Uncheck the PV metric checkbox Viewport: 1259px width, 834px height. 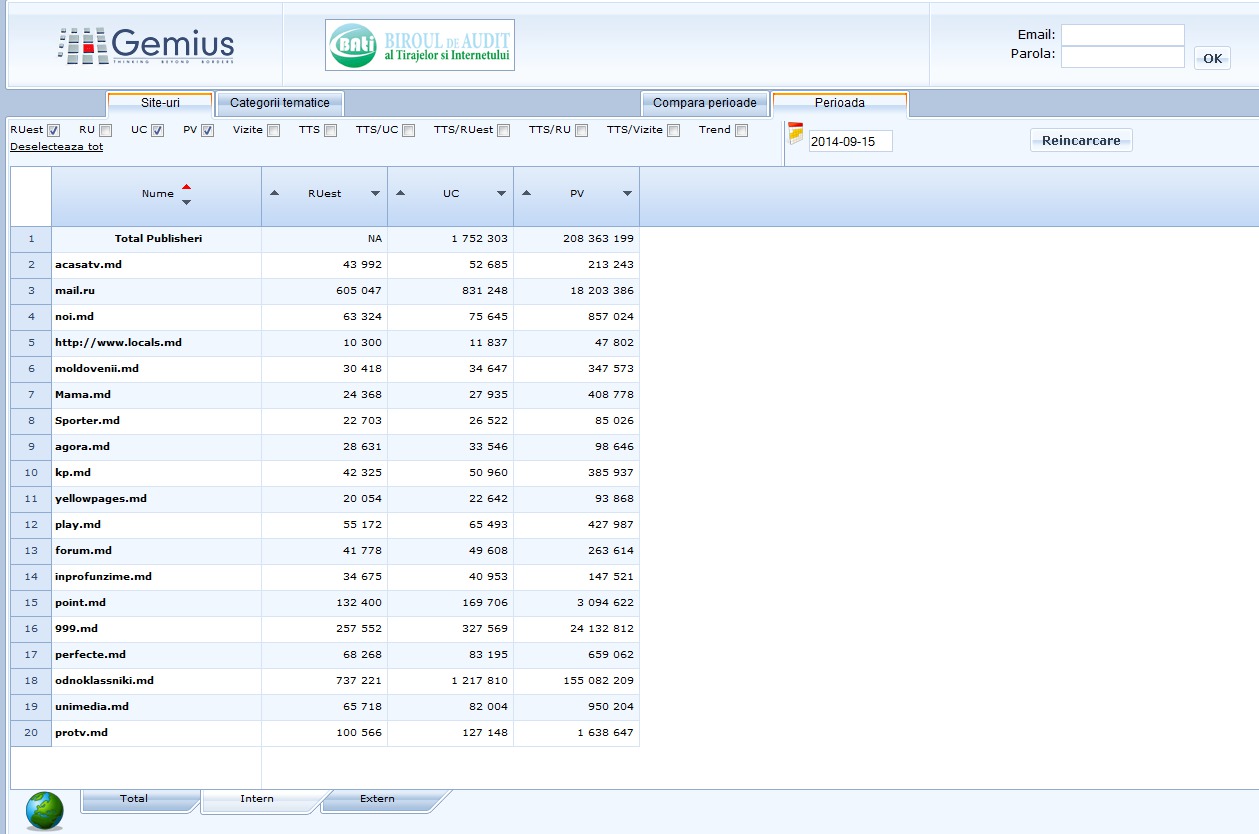208,130
